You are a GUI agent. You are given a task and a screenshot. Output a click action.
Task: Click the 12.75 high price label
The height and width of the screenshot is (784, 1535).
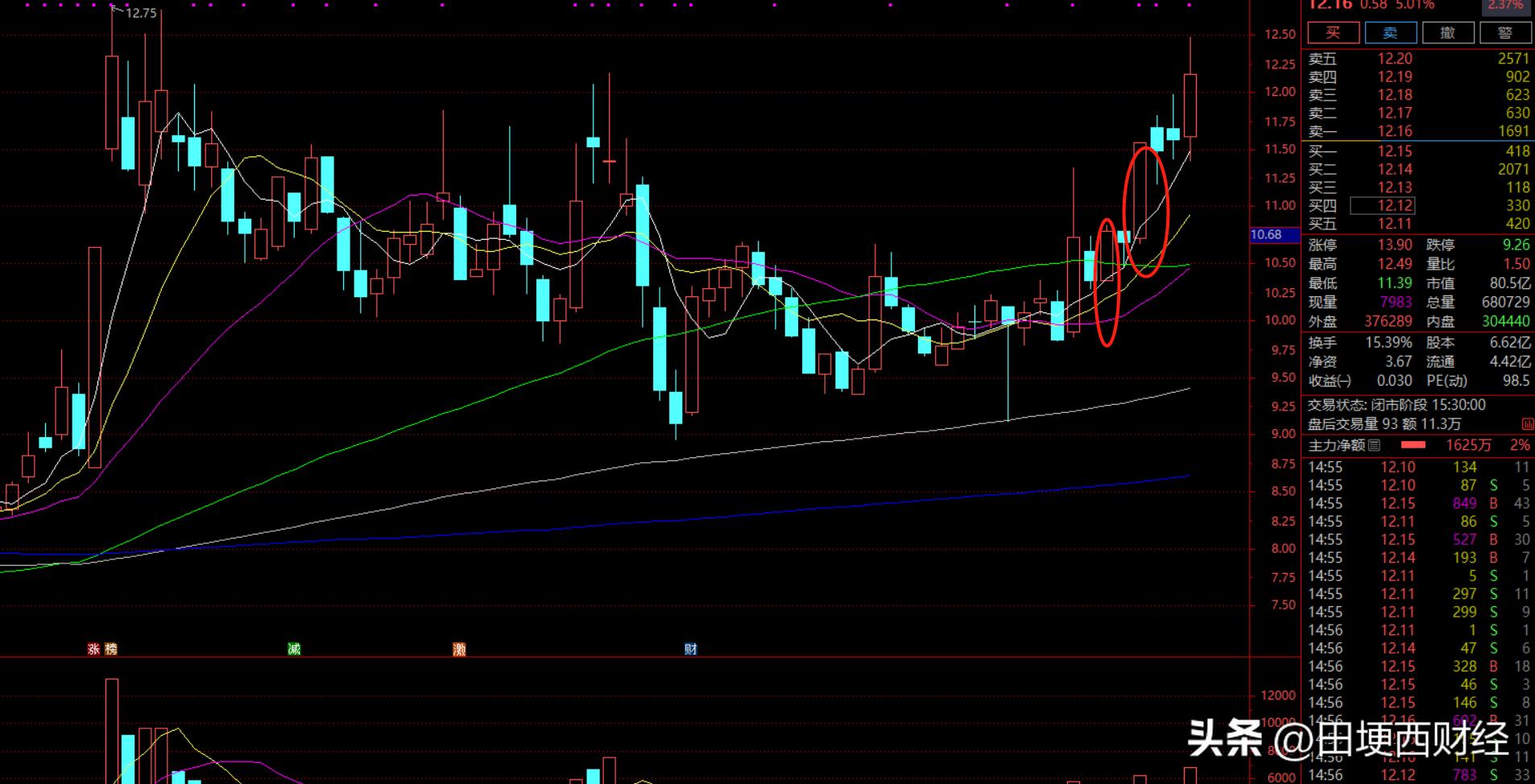[x=141, y=13]
